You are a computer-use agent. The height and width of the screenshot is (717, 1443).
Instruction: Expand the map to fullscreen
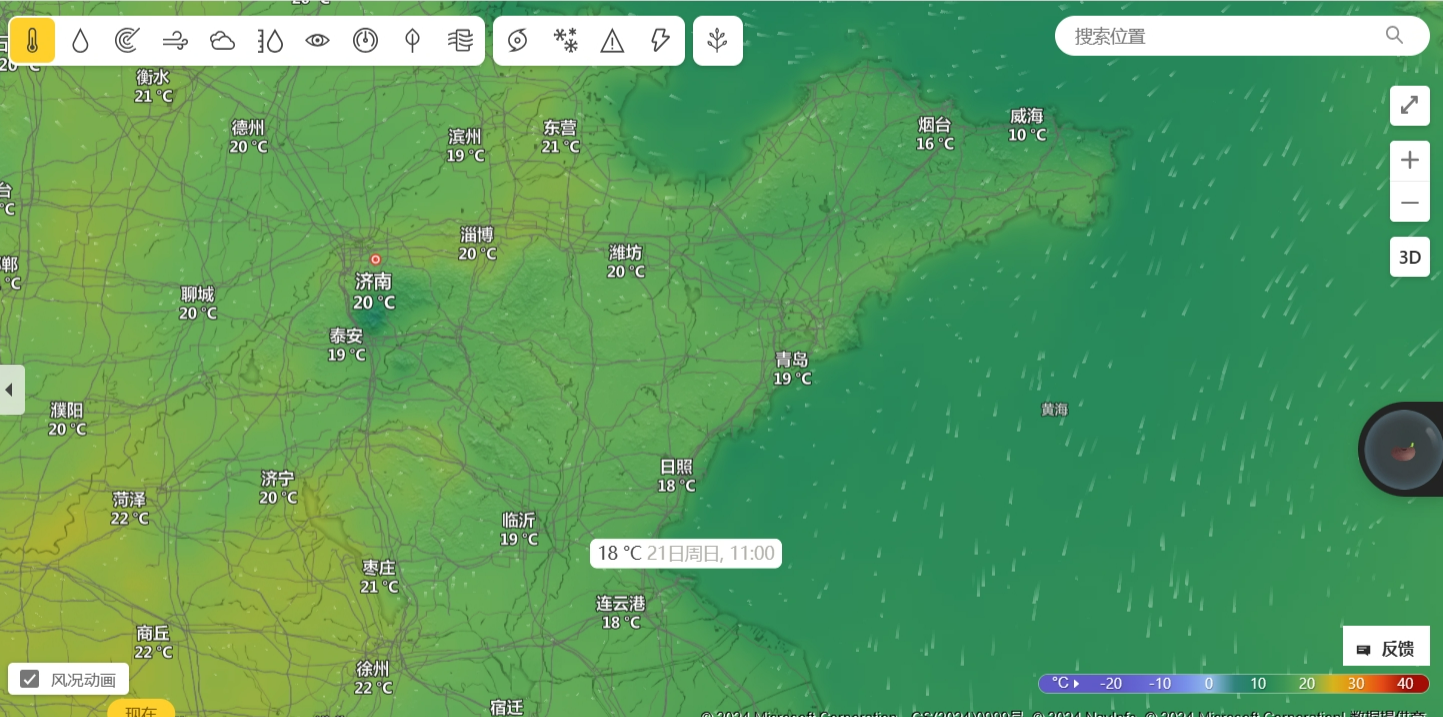coord(1409,105)
